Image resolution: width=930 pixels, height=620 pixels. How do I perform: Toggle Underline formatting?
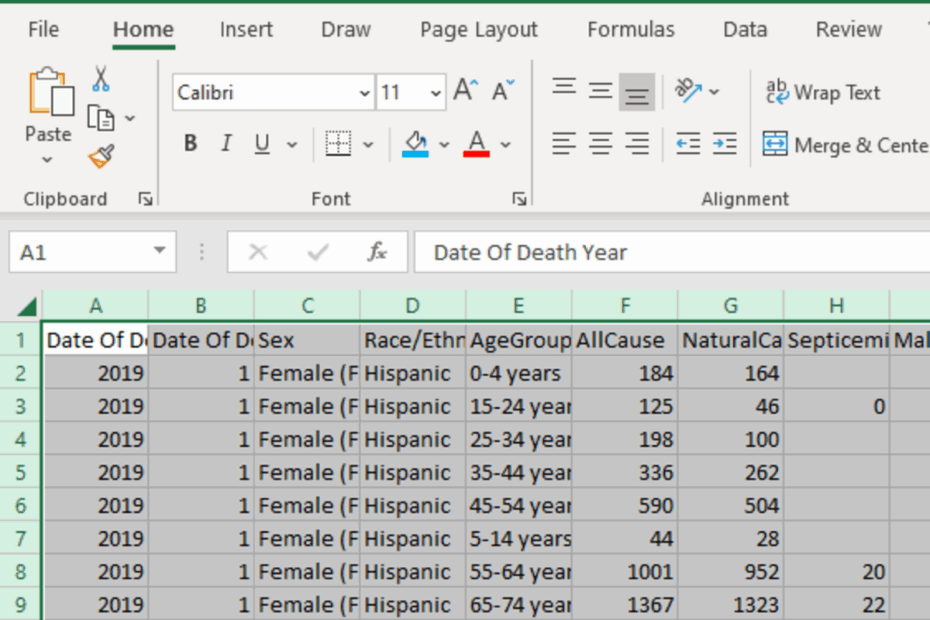[x=262, y=144]
